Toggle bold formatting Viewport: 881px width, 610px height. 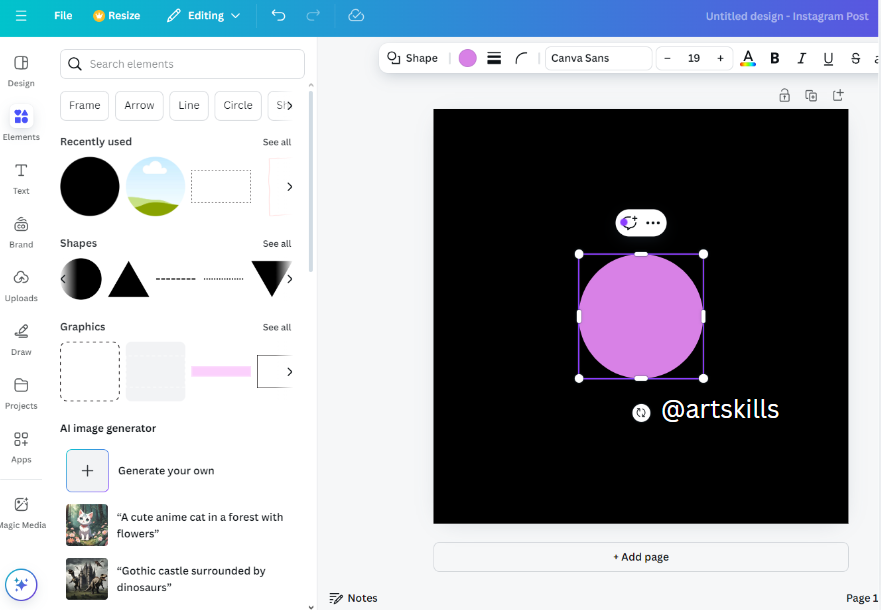pos(774,58)
